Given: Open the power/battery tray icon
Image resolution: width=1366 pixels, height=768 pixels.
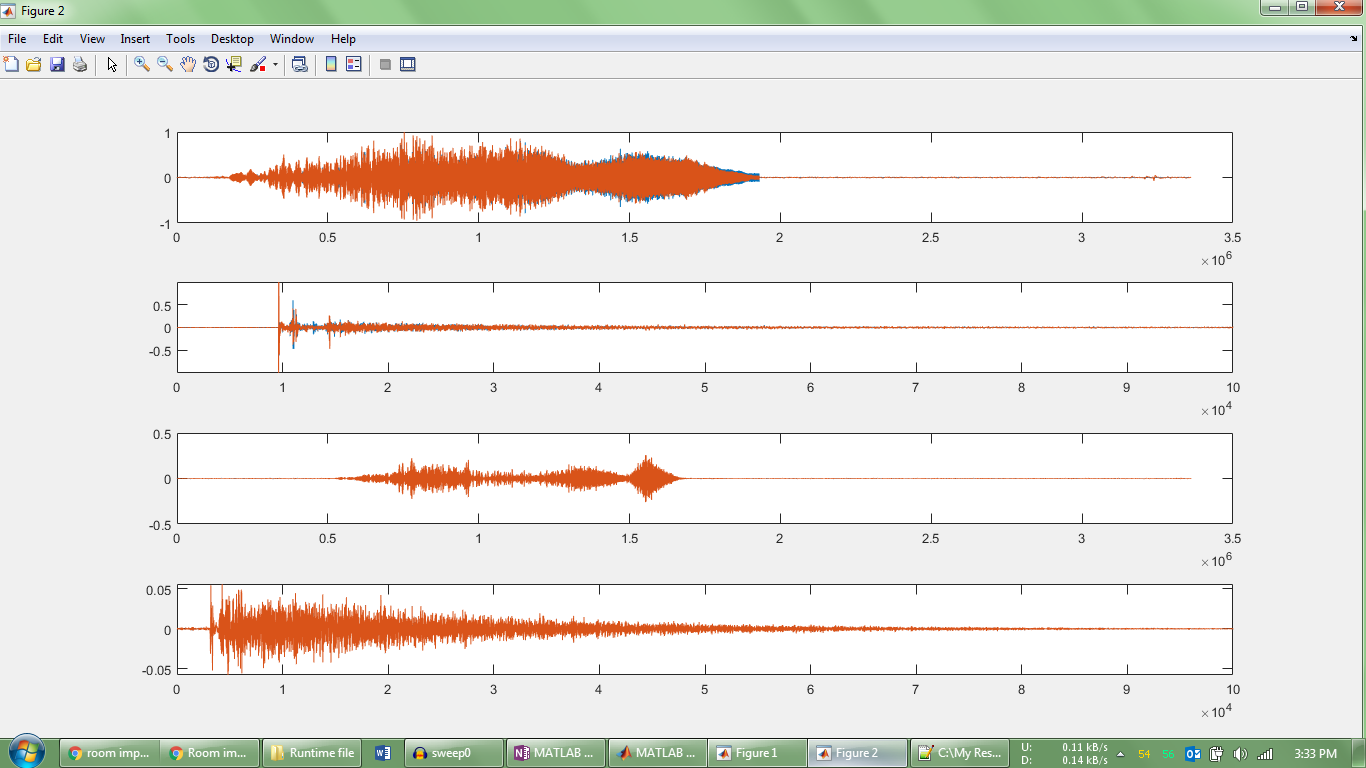Looking at the screenshot, I should click(1217, 753).
